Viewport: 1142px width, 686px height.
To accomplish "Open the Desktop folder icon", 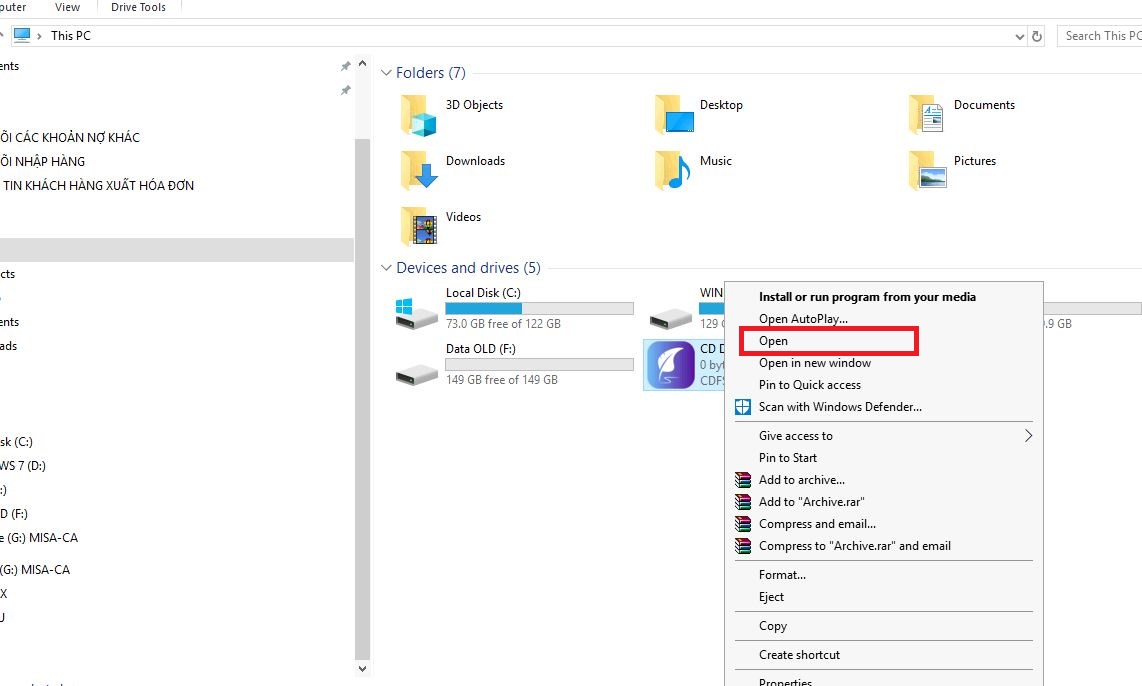I will pyautogui.click(x=674, y=115).
